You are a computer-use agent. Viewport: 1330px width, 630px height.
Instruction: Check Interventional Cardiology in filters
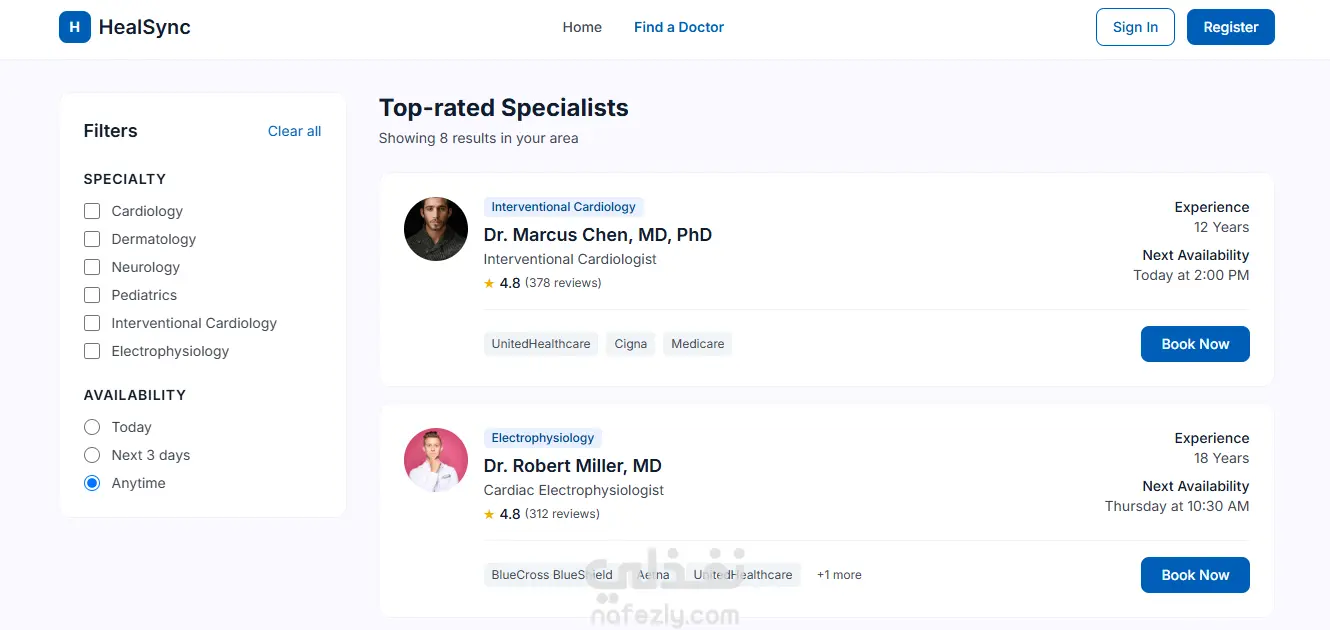pos(92,323)
